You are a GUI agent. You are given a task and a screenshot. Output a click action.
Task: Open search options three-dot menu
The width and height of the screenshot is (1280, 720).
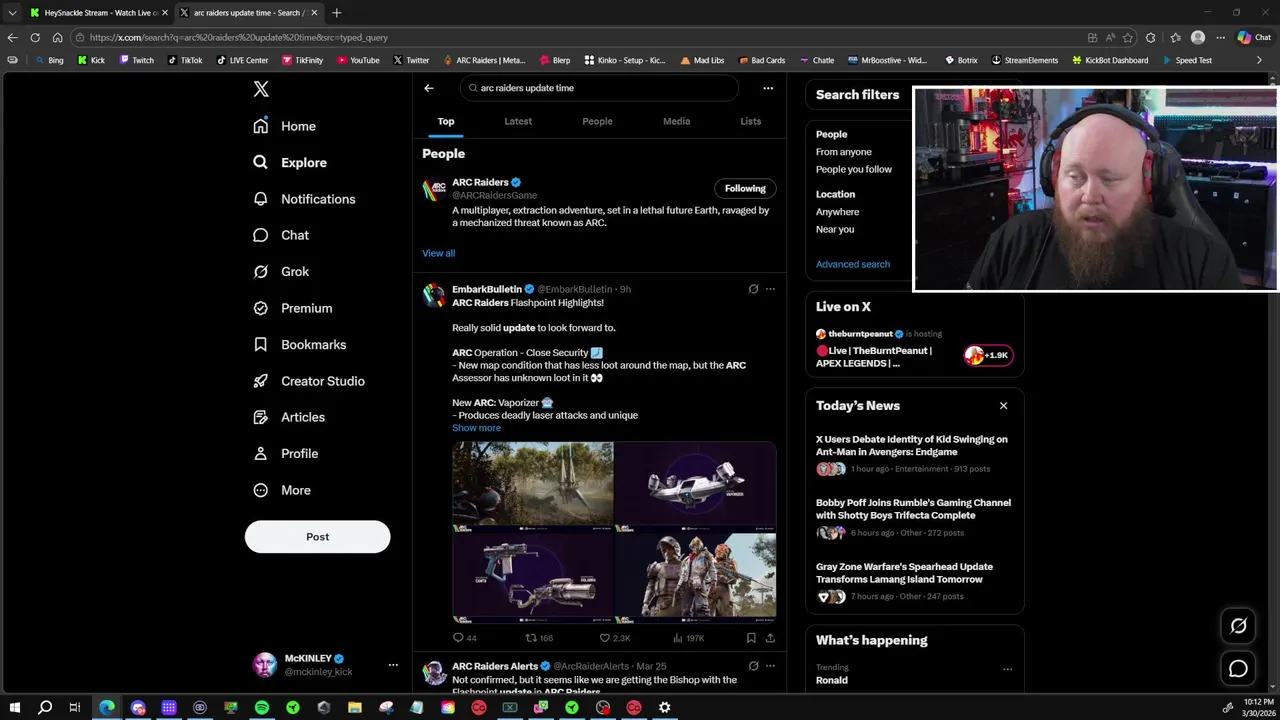(768, 88)
